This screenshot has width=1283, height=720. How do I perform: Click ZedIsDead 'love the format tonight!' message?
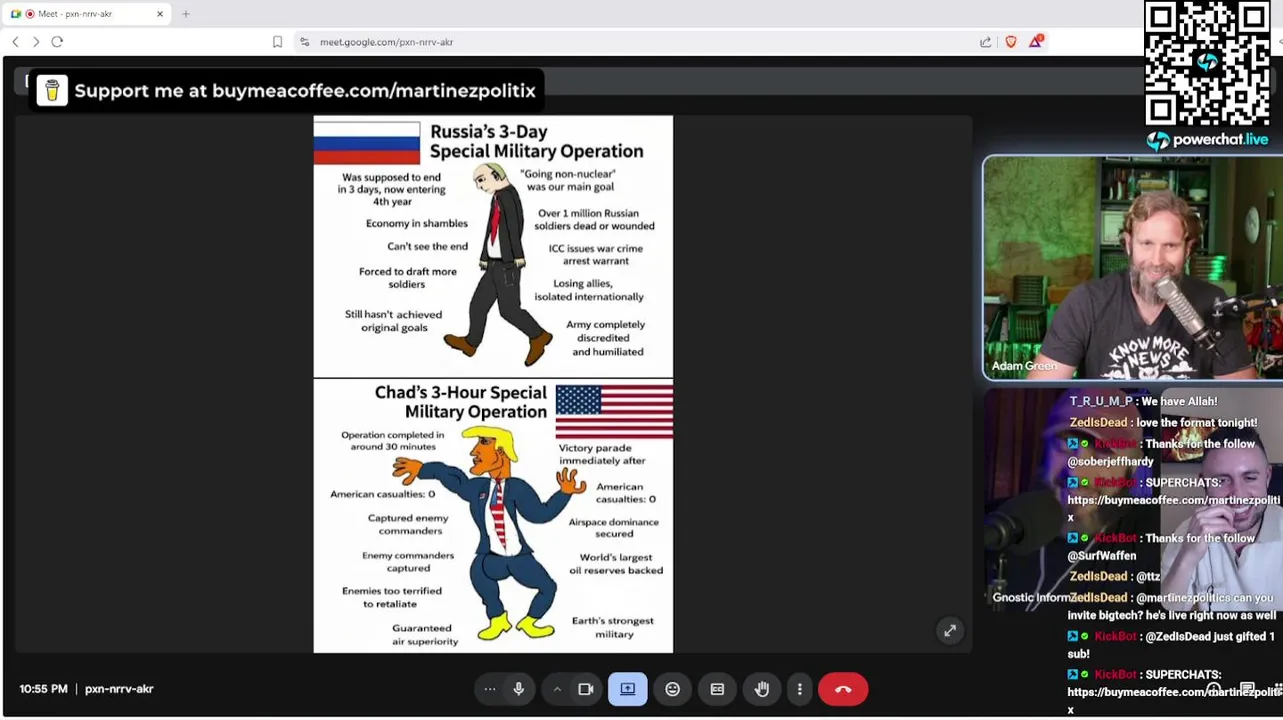(1163, 422)
